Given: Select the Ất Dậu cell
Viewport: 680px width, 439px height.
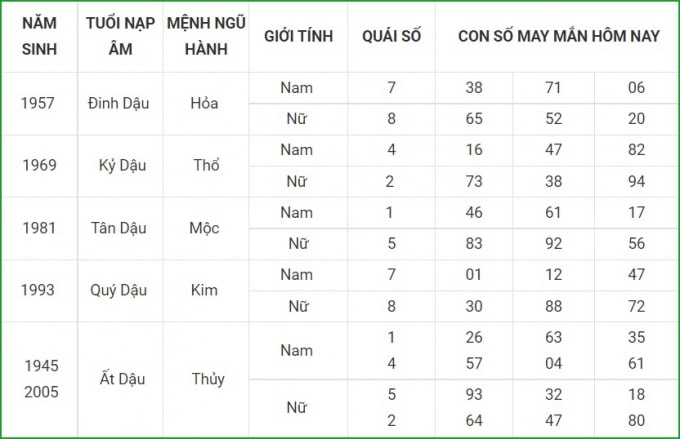Looking at the screenshot, I should pos(122,378).
